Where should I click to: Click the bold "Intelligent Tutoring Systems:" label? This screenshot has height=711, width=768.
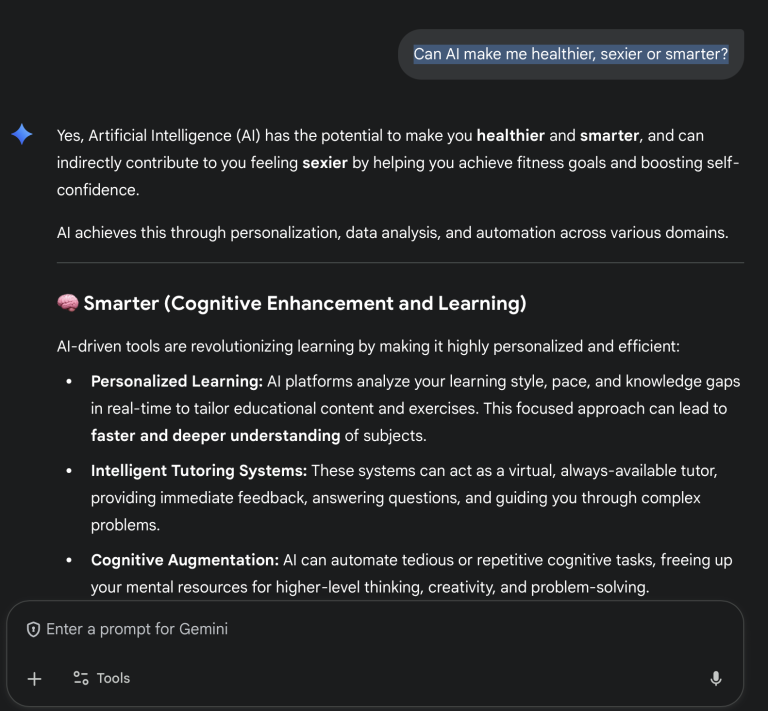coord(200,470)
